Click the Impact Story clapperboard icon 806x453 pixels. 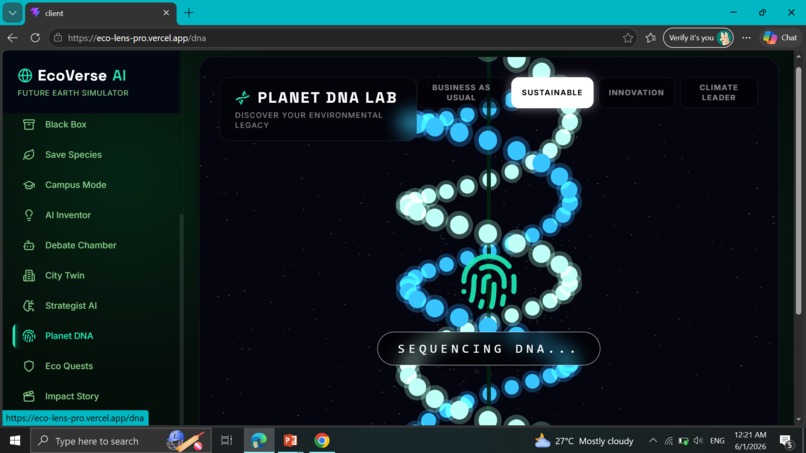pos(29,396)
